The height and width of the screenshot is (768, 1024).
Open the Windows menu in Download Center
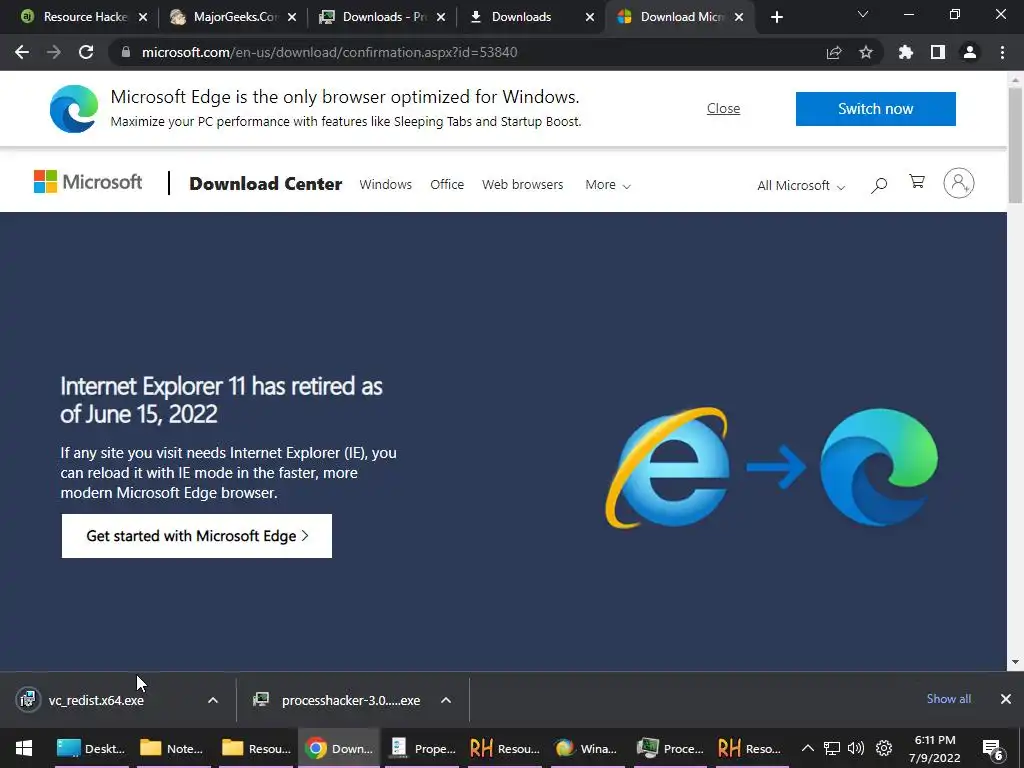[385, 185]
